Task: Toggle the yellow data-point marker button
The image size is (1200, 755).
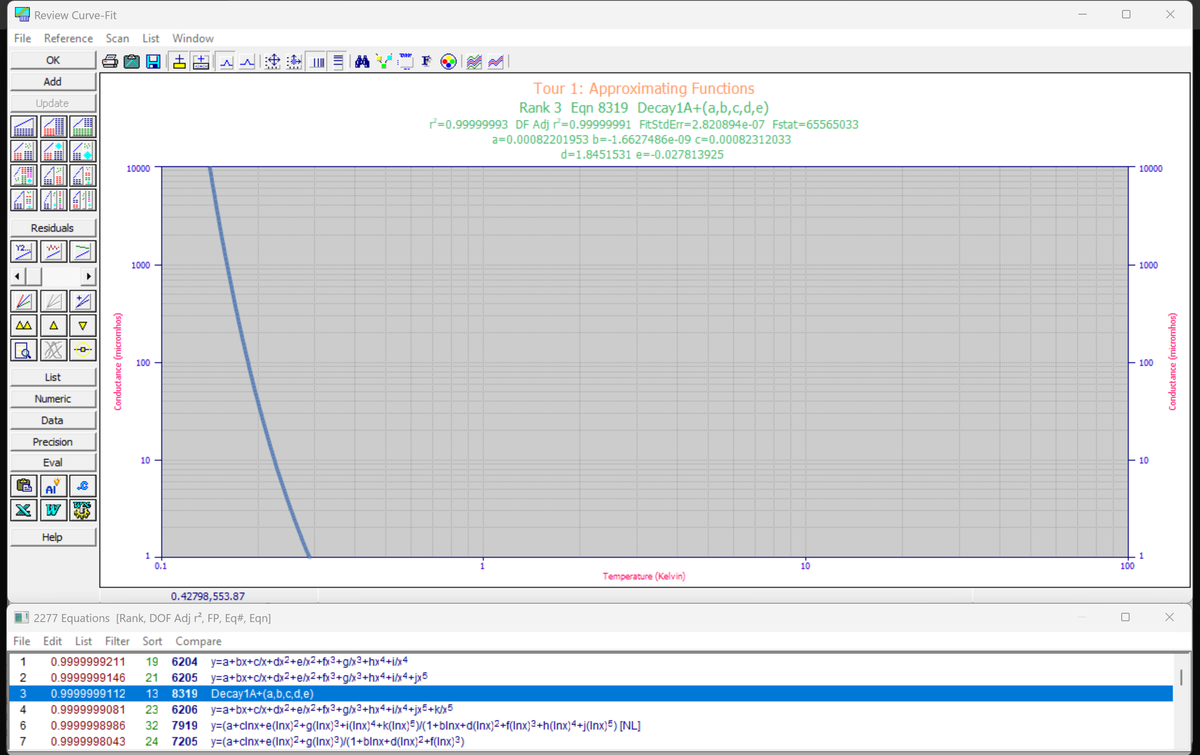Action: 179,62
